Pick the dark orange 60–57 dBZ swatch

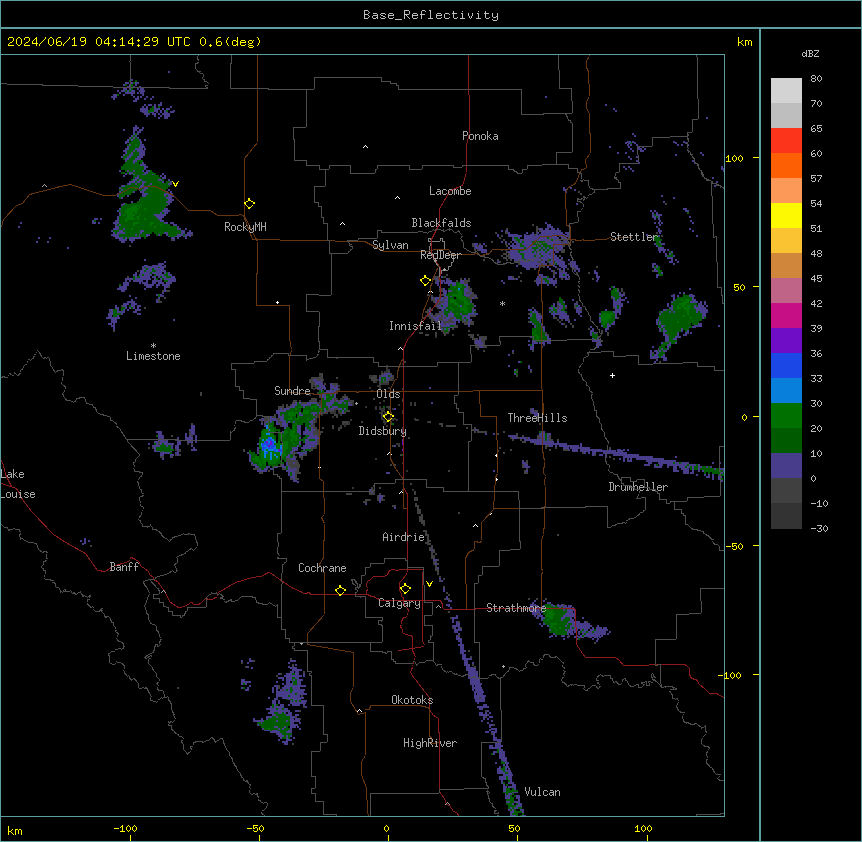click(x=786, y=165)
